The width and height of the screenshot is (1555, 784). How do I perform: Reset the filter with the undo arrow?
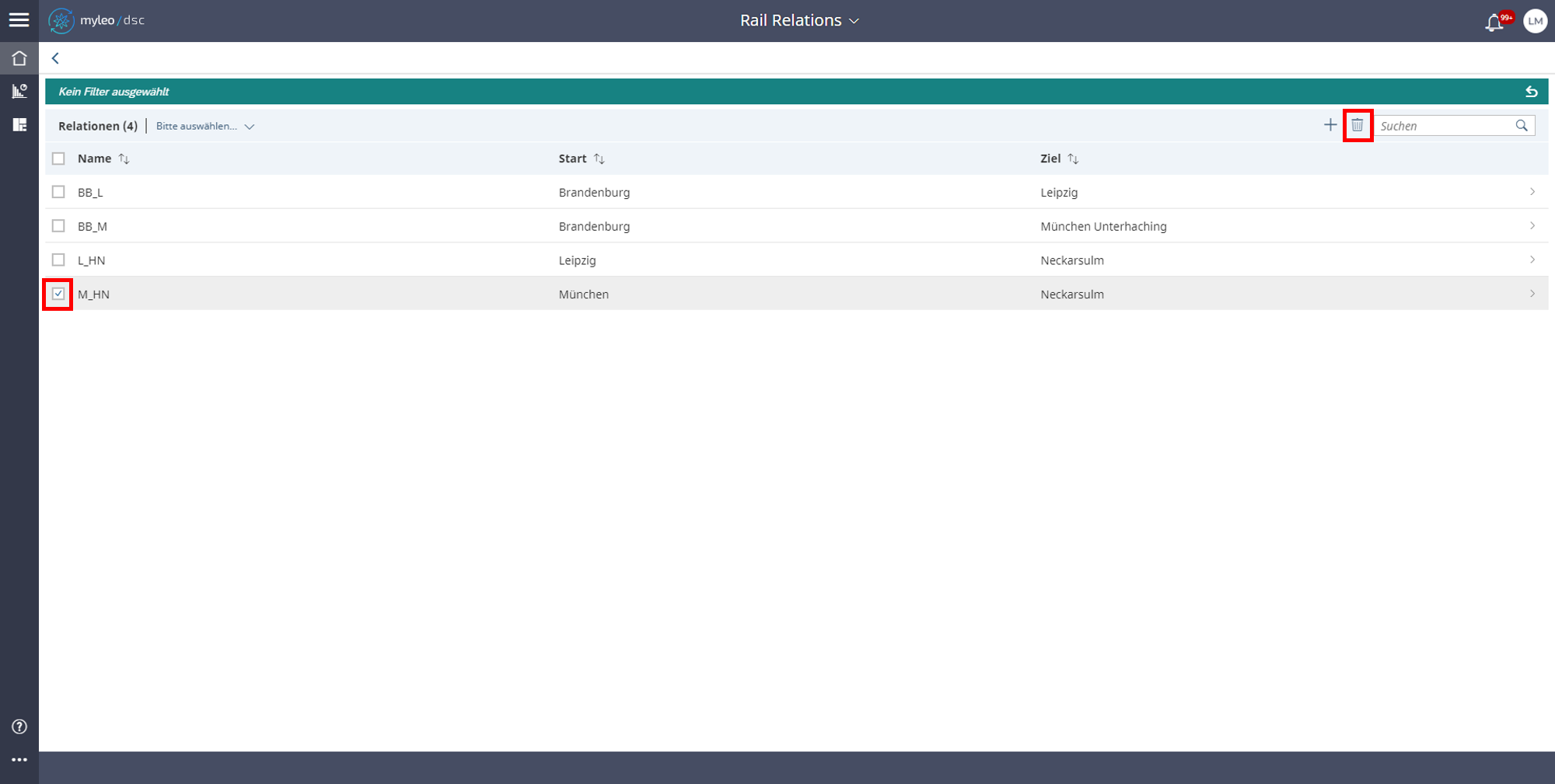[1531, 92]
